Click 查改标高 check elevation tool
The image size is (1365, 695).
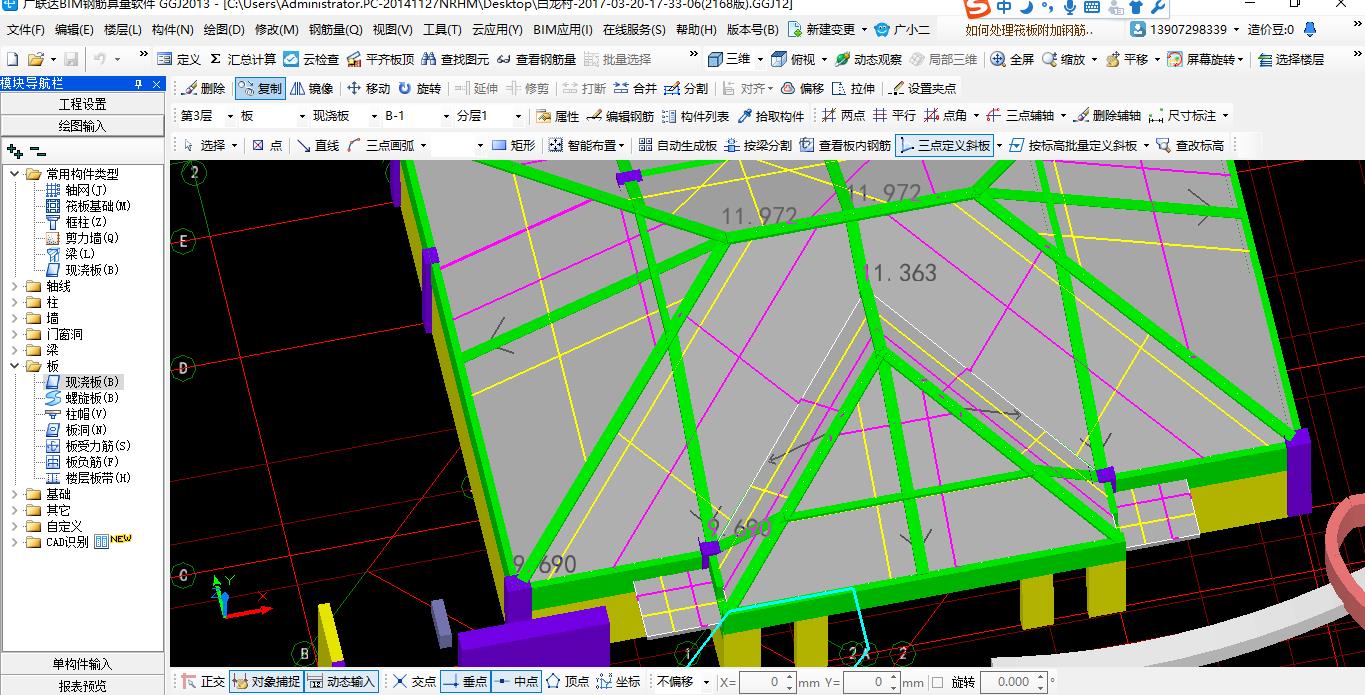(x=1189, y=145)
